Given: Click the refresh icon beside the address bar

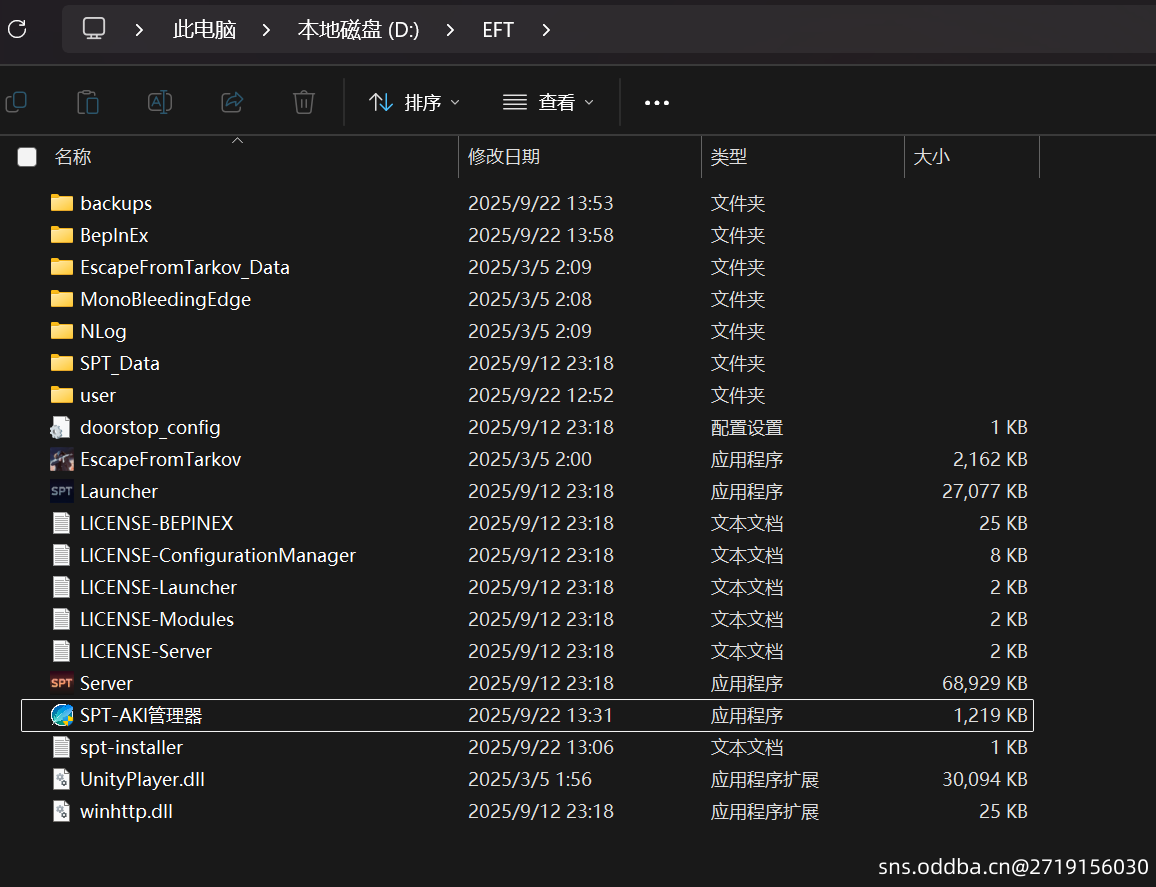Looking at the screenshot, I should click(x=17, y=29).
